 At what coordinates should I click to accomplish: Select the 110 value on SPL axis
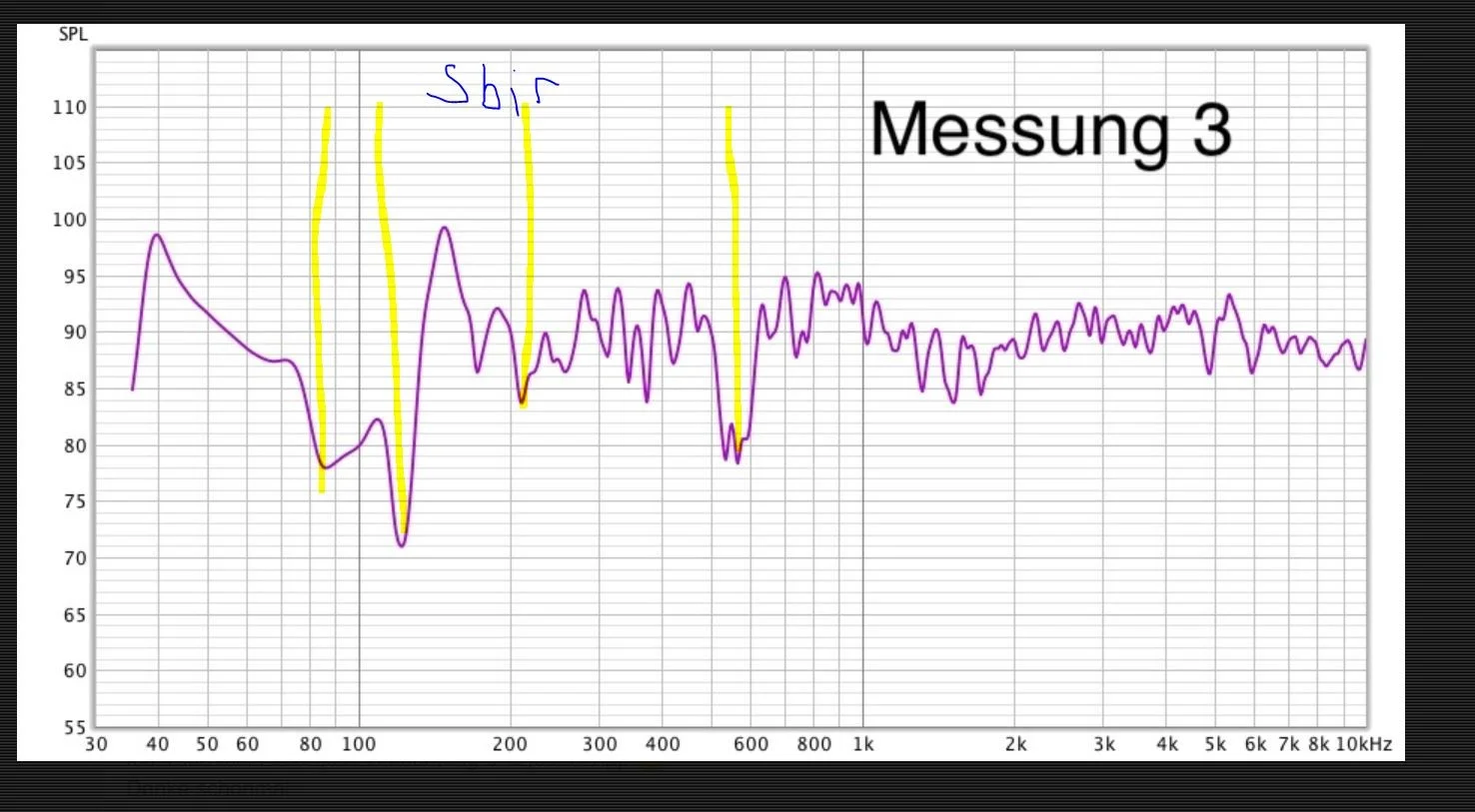(69, 107)
